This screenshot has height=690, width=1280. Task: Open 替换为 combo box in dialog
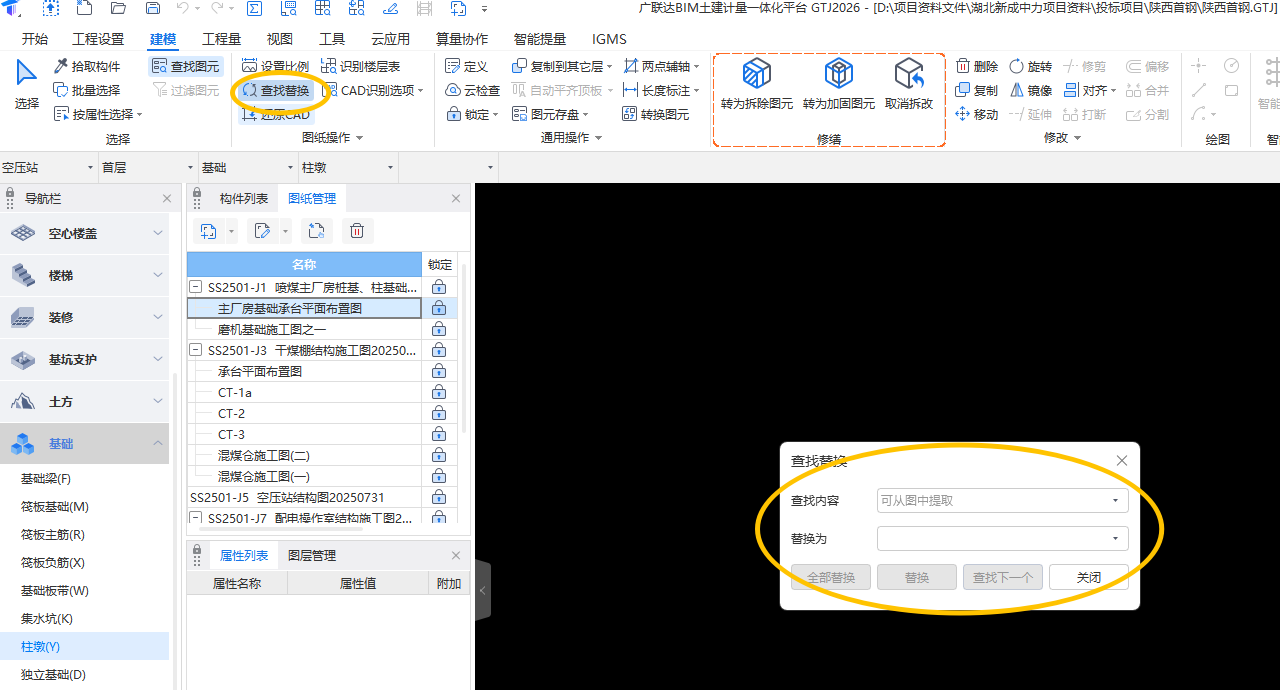click(x=1003, y=538)
